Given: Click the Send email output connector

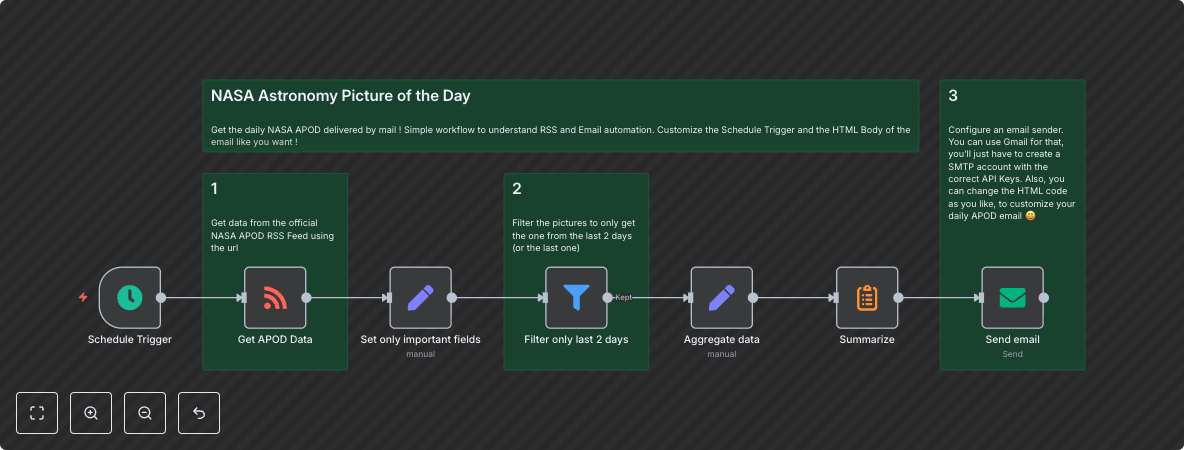Looking at the screenshot, I should 1044,297.
